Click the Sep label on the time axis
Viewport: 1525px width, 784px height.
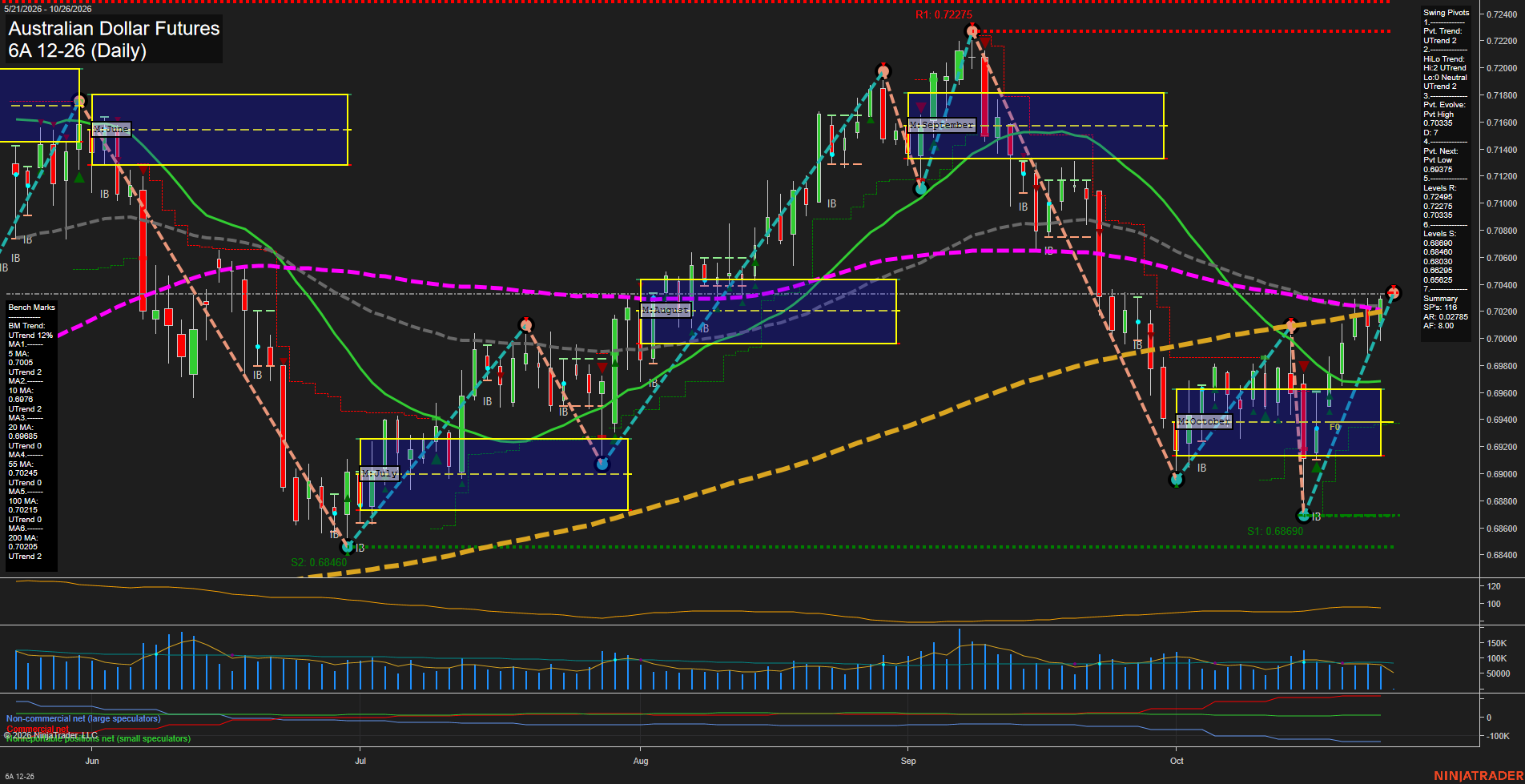908,761
